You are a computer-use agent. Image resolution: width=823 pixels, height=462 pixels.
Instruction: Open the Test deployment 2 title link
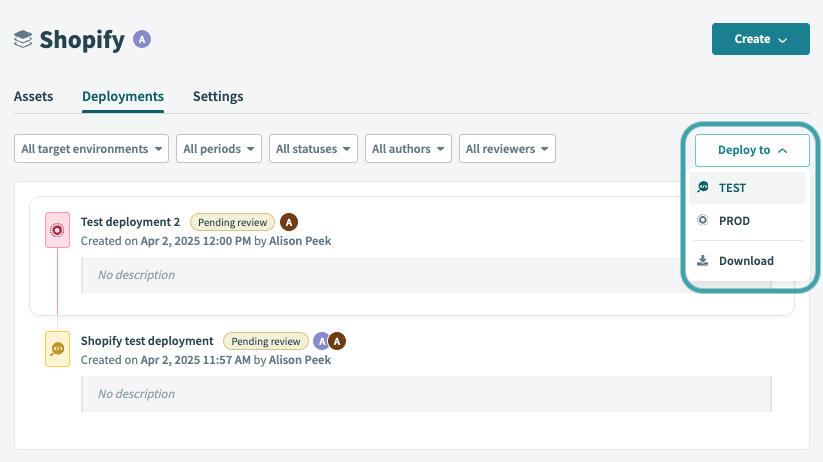(130, 222)
